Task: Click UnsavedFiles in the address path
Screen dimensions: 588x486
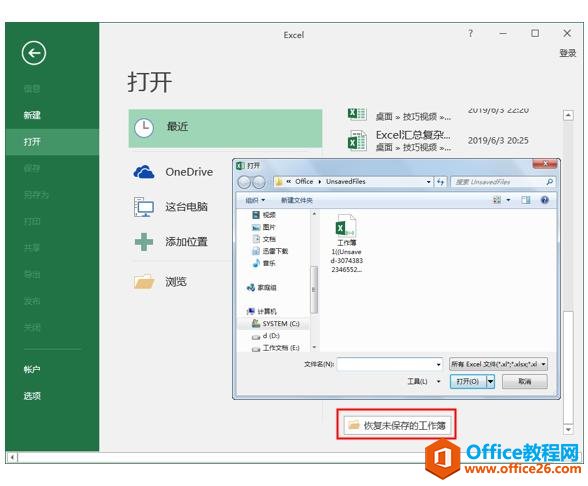Action: coord(345,182)
